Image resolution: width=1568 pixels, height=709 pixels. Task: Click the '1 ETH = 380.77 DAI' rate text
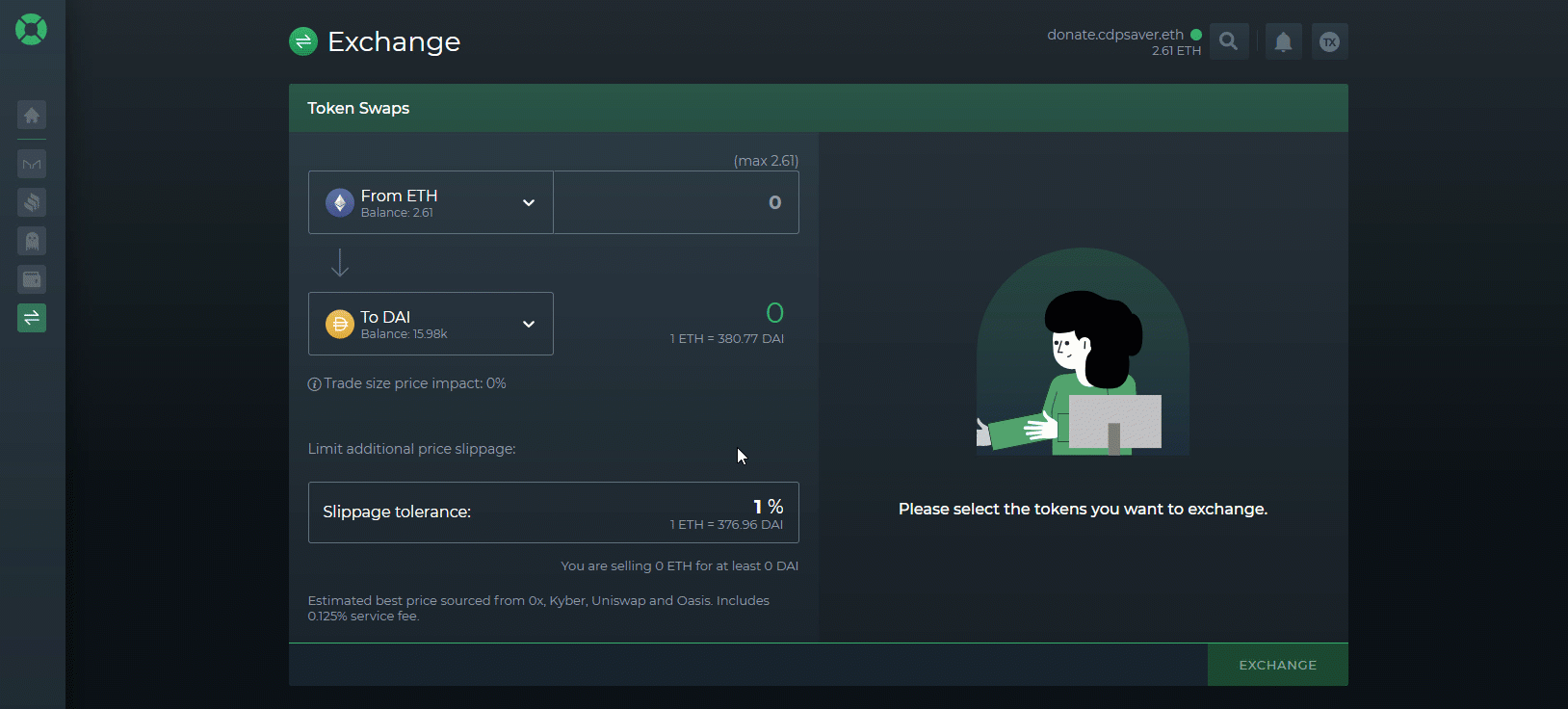coord(727,339)
